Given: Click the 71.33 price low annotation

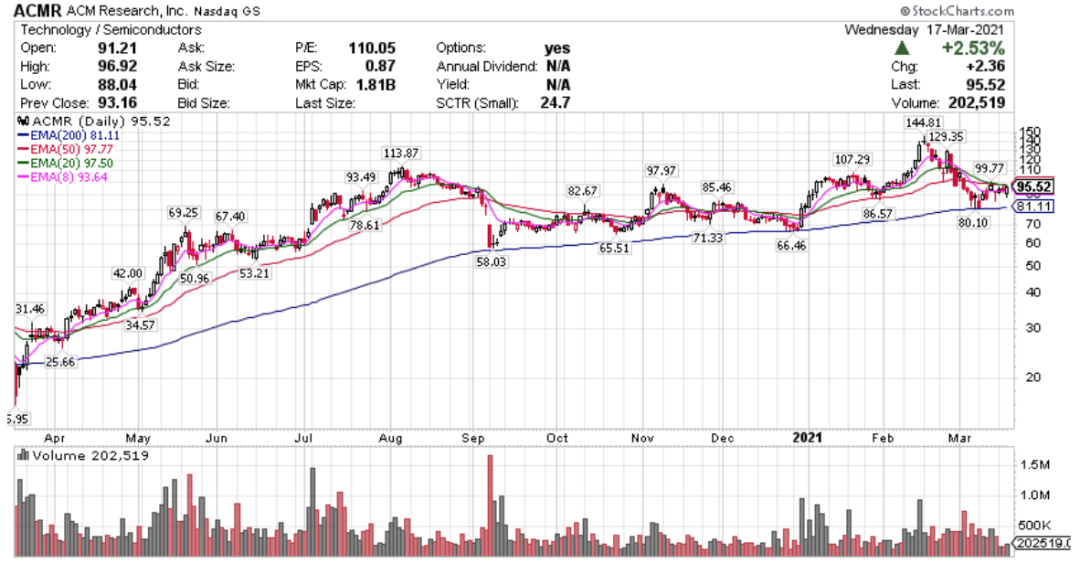Looking at the screenshot, I should [x=708, y=238].
